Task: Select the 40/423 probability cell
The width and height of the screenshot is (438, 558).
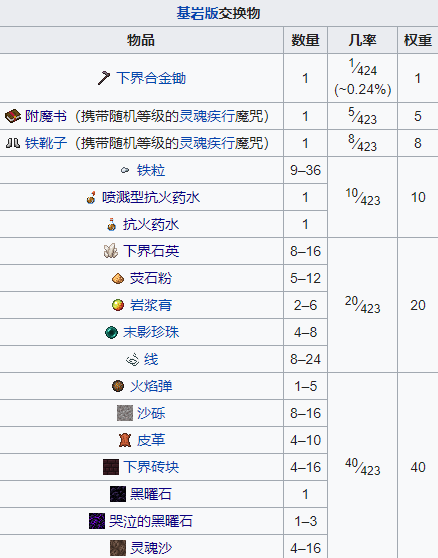Action: (x=362, y=466)
